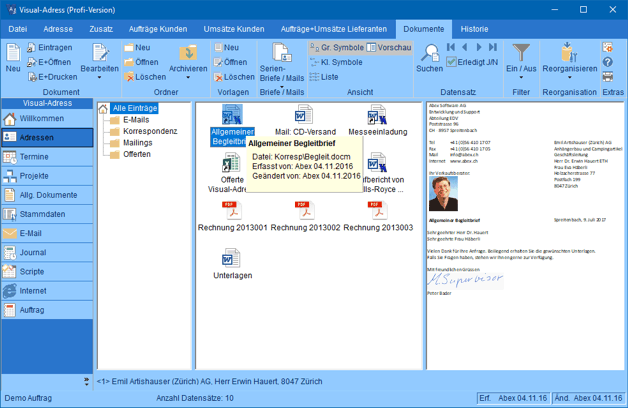Open Internet in the sidebar
The width and height of the screenshot is (628, 408).
coord(47,291)
